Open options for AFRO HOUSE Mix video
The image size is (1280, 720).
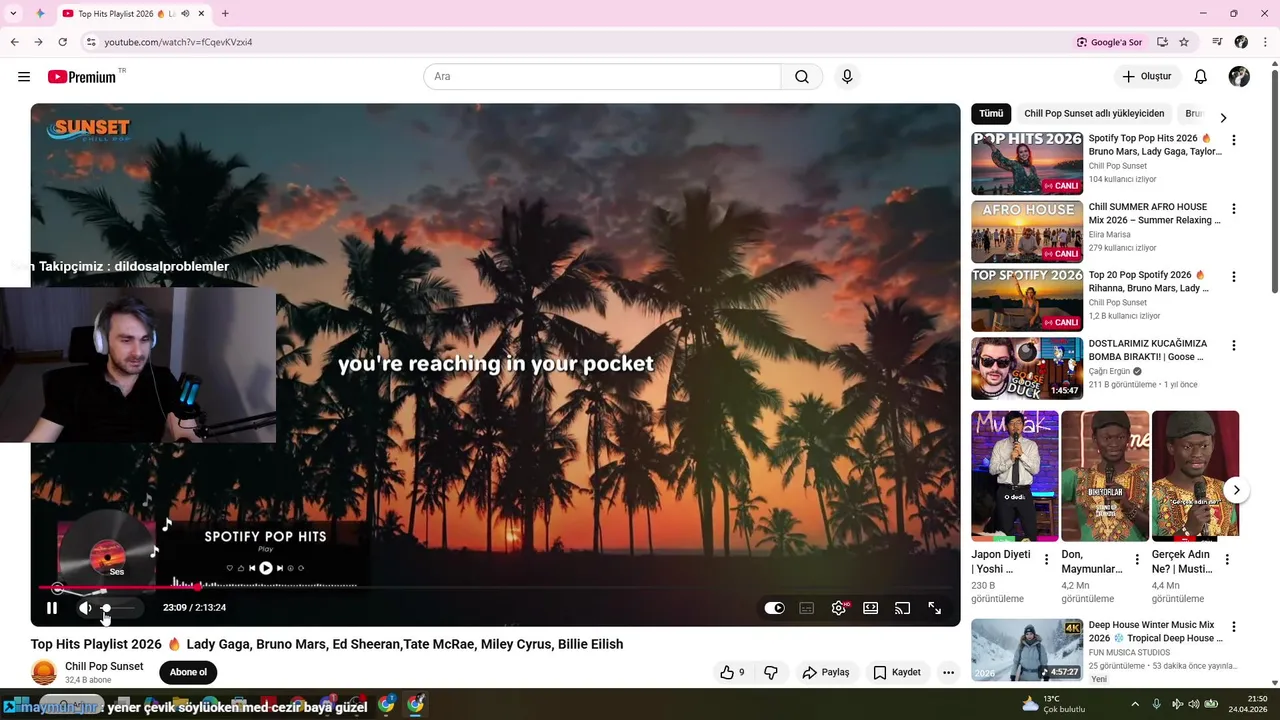pyautogui.click(x=1233, y=209)
